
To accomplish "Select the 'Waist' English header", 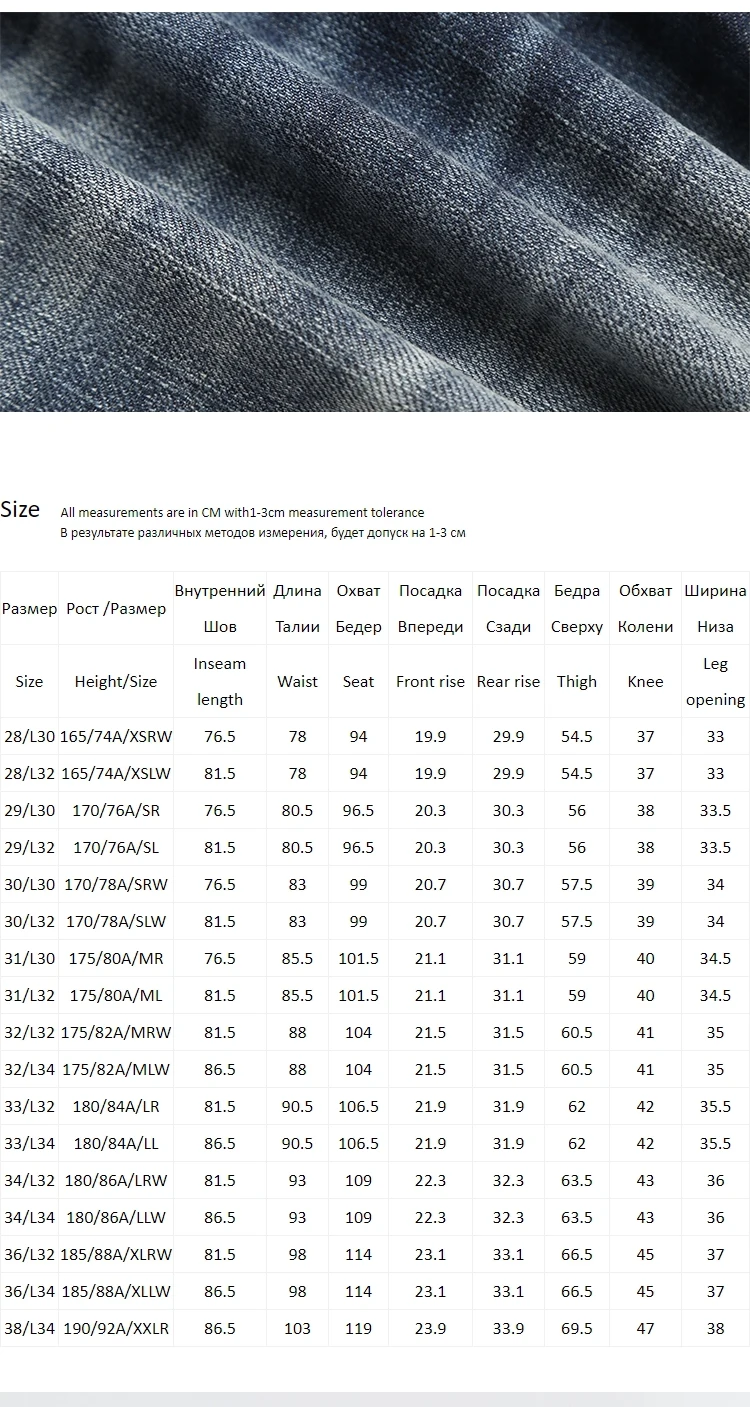I will 298,681.
